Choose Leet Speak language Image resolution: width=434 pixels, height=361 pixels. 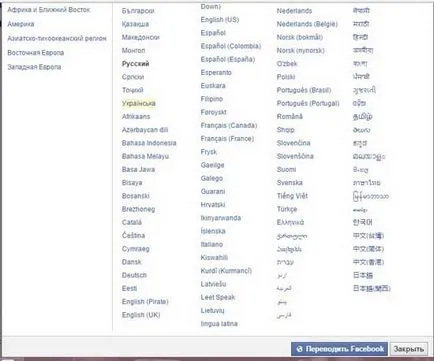click(218, 297)
